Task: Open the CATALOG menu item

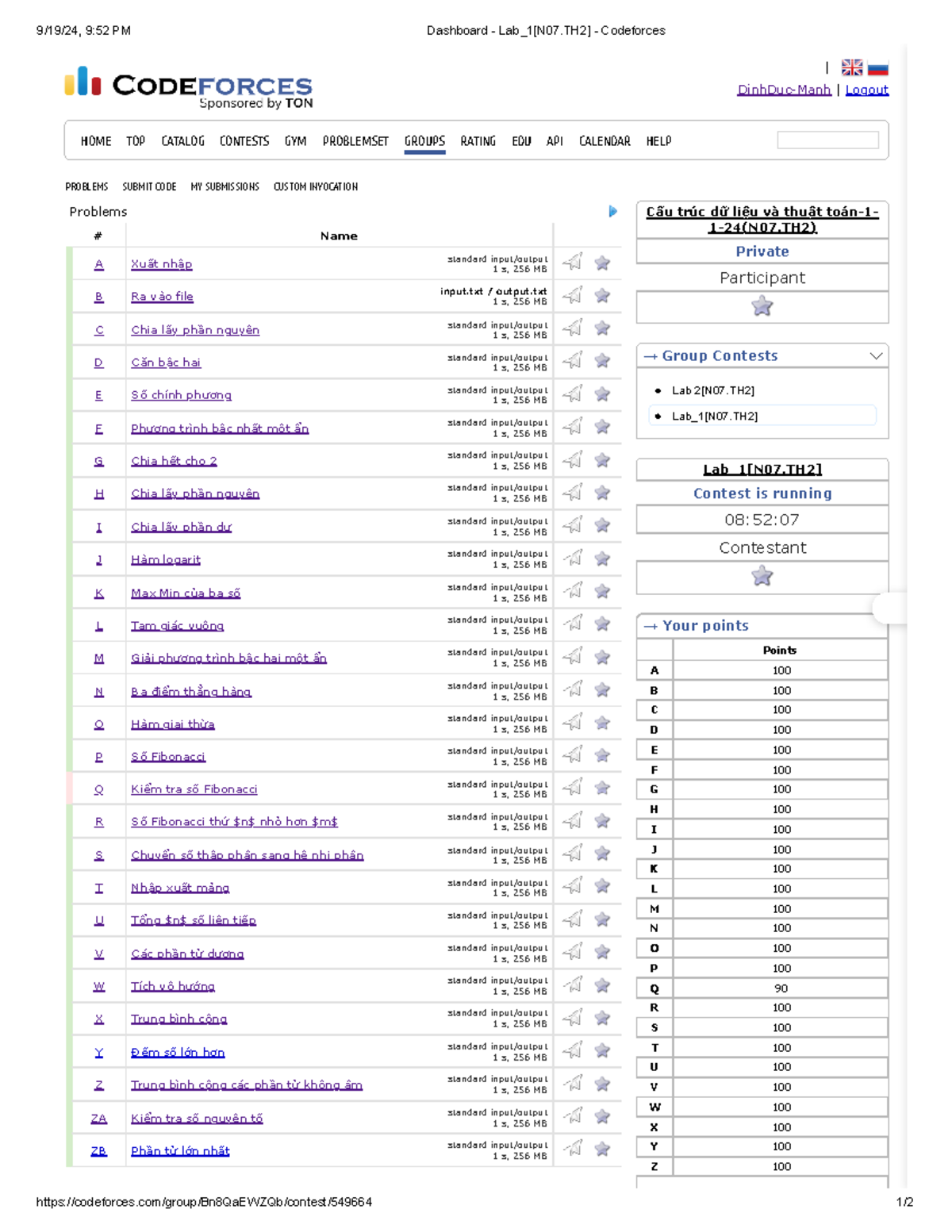Action: pyautogui.click(x=182, y=141)
